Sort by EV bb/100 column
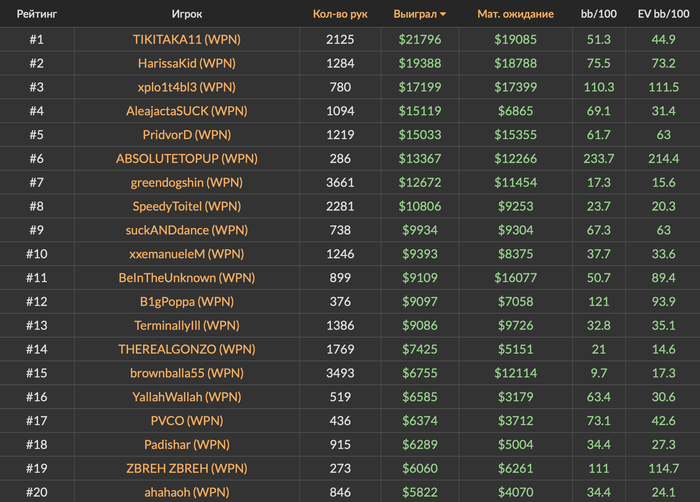Image resolution: width=700 pixels, height=502 pixels. point(663,15)
